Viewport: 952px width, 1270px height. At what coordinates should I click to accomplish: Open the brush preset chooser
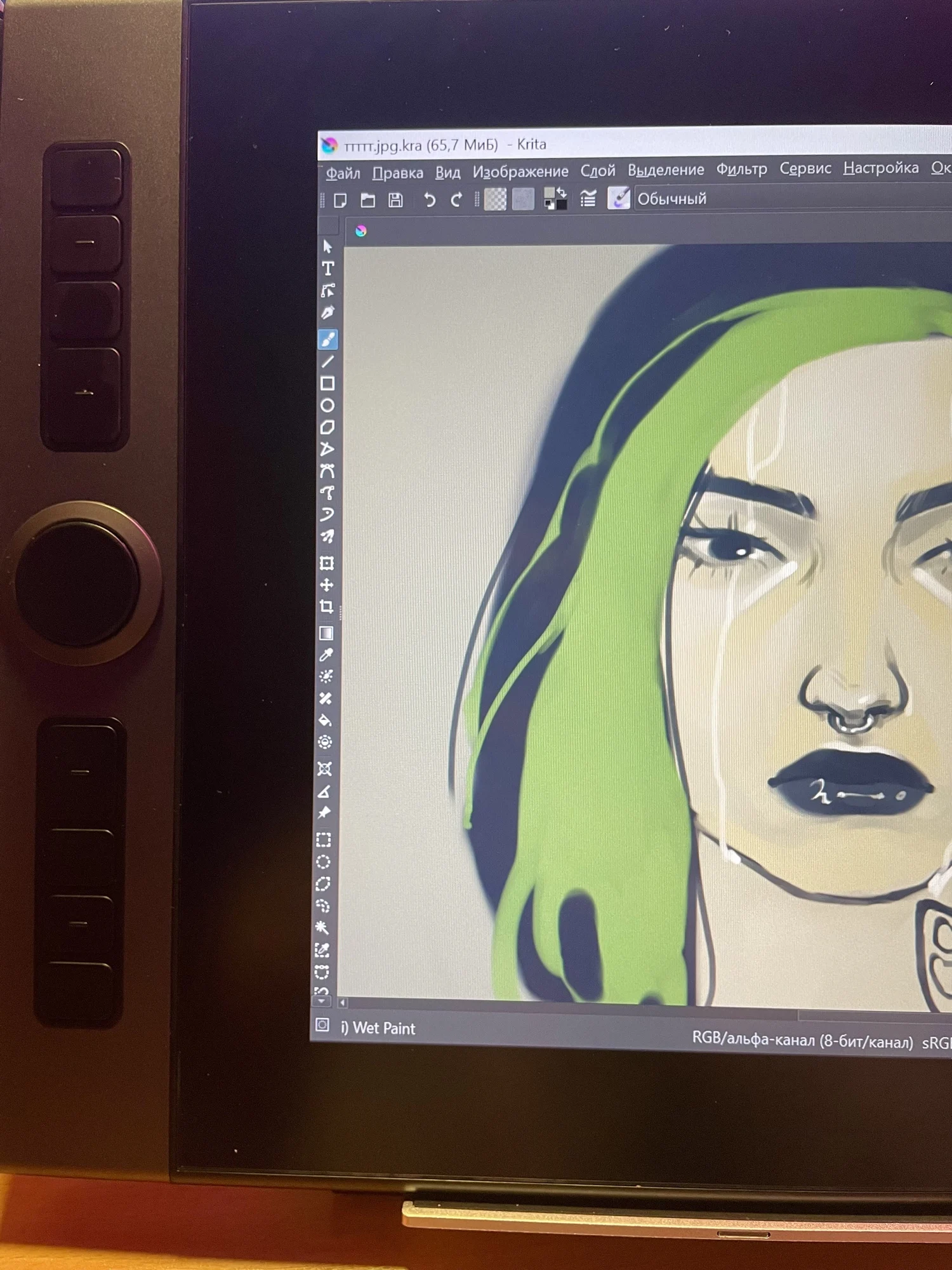pyautogui.click(x=619, y=198)
